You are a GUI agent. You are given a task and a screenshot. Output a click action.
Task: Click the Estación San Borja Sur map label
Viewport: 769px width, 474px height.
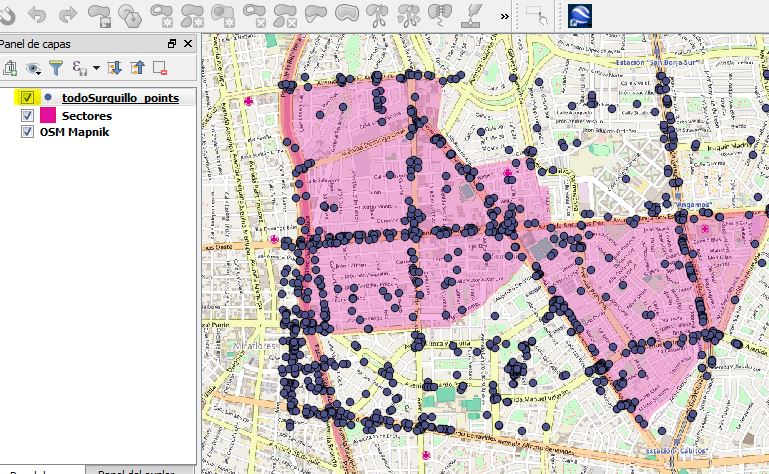[656, 63]
